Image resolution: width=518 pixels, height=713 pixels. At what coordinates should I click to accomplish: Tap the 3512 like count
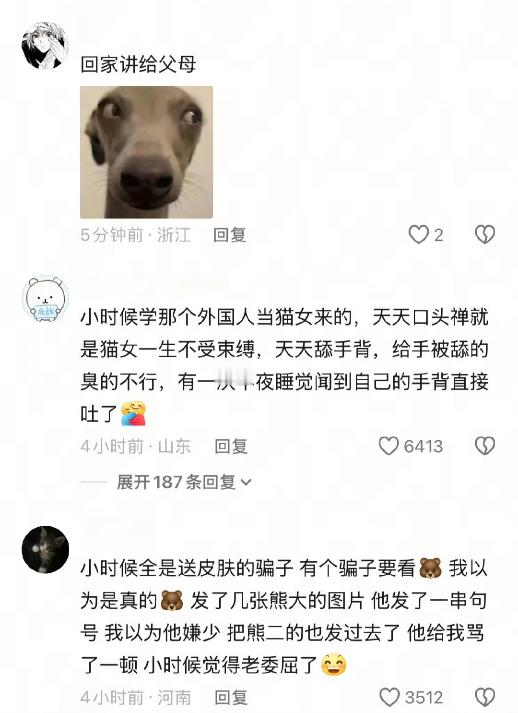[x=424, y=698]
